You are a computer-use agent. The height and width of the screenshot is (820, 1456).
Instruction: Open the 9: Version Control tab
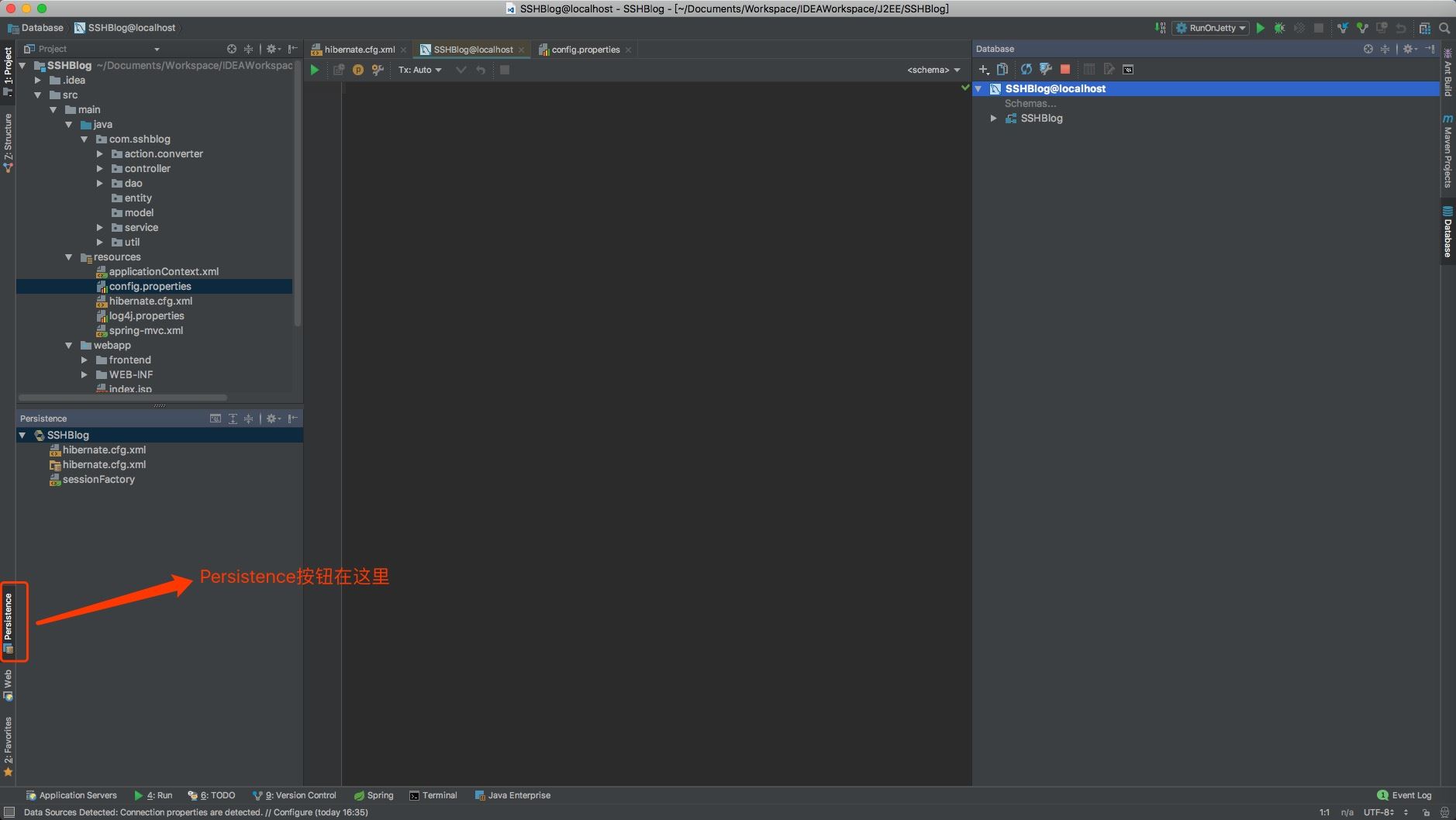point(295,795)
